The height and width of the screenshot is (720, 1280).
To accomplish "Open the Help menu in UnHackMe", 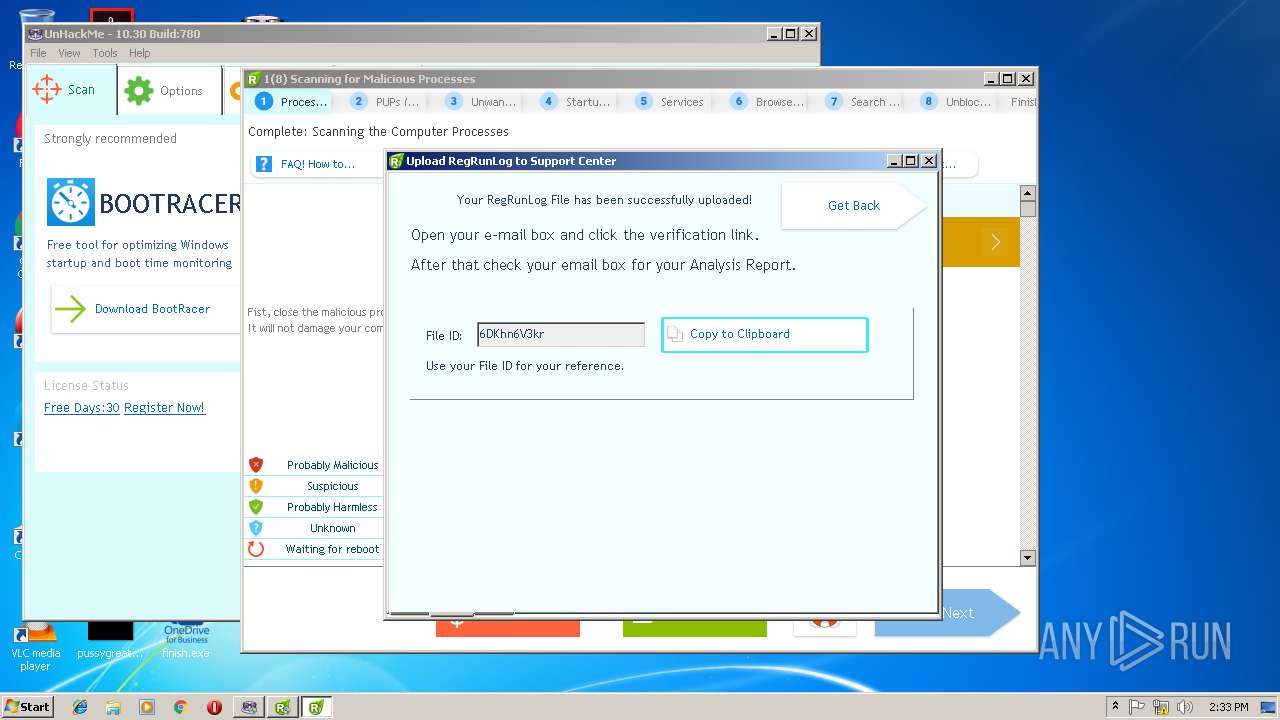I will pyautogui.click(x=140, y=53).
